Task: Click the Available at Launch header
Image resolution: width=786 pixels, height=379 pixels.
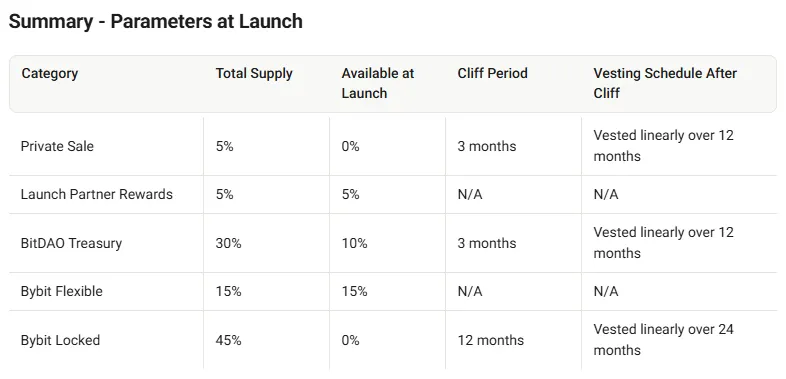Action: (378, 83)
